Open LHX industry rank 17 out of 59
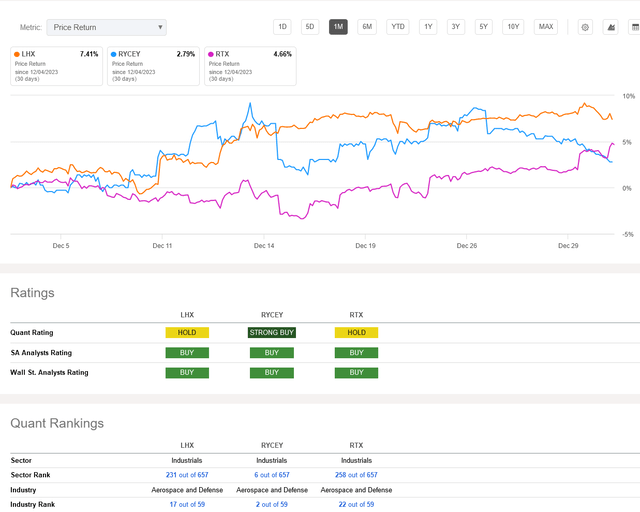This screenshot has height=512, width=640. pos(187,504)
